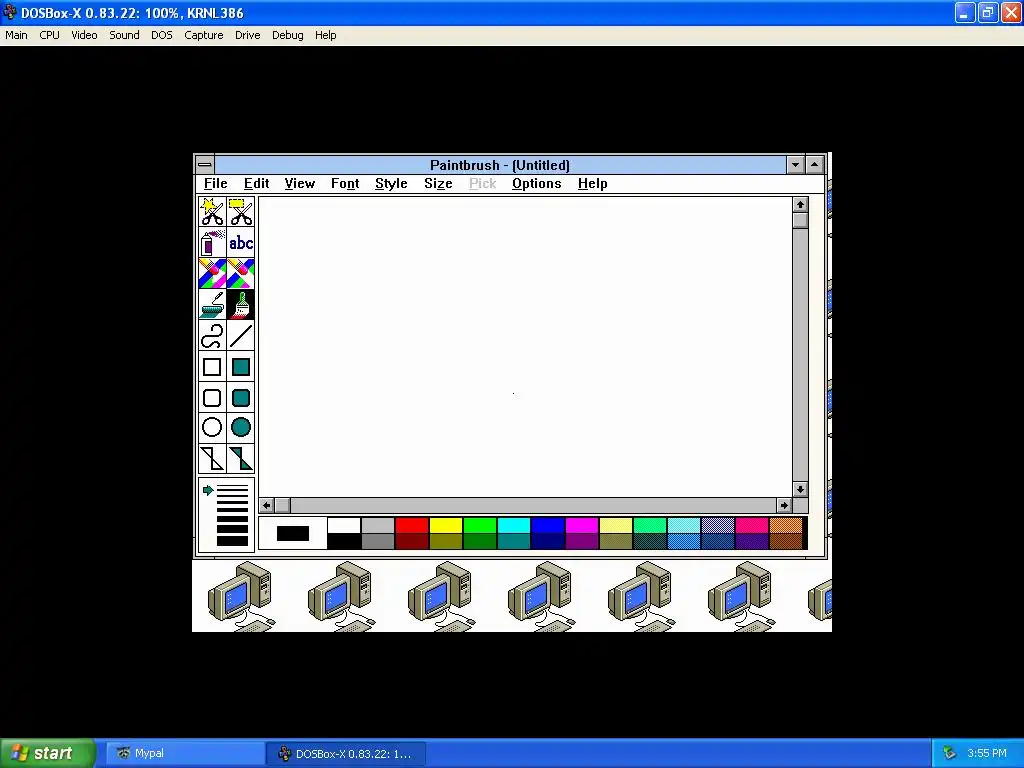Open DOSBox-X Capture menu
Image resolution: width=1024 pixels, height=768 pixels.
click(x=204, y=35)
